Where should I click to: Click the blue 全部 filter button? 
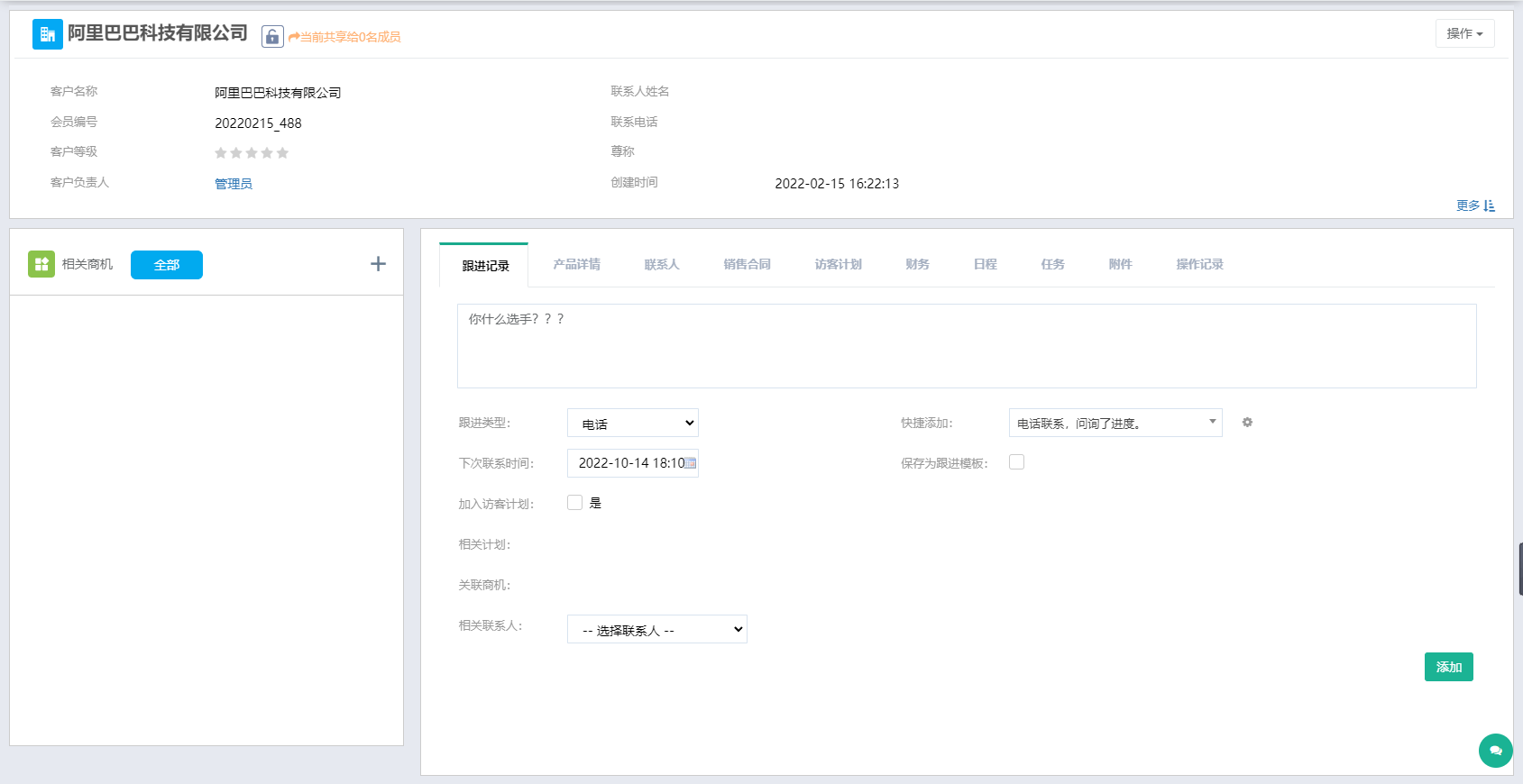167,265
